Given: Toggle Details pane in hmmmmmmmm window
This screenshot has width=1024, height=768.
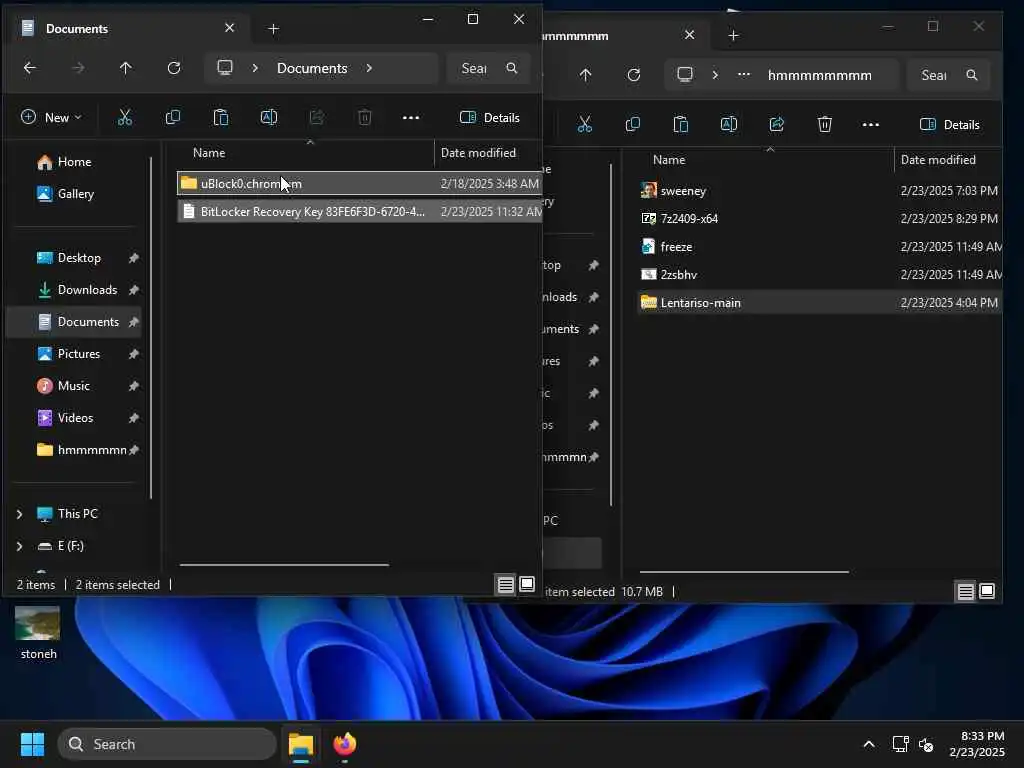Looking at the screenshot, I should (950, 125).
